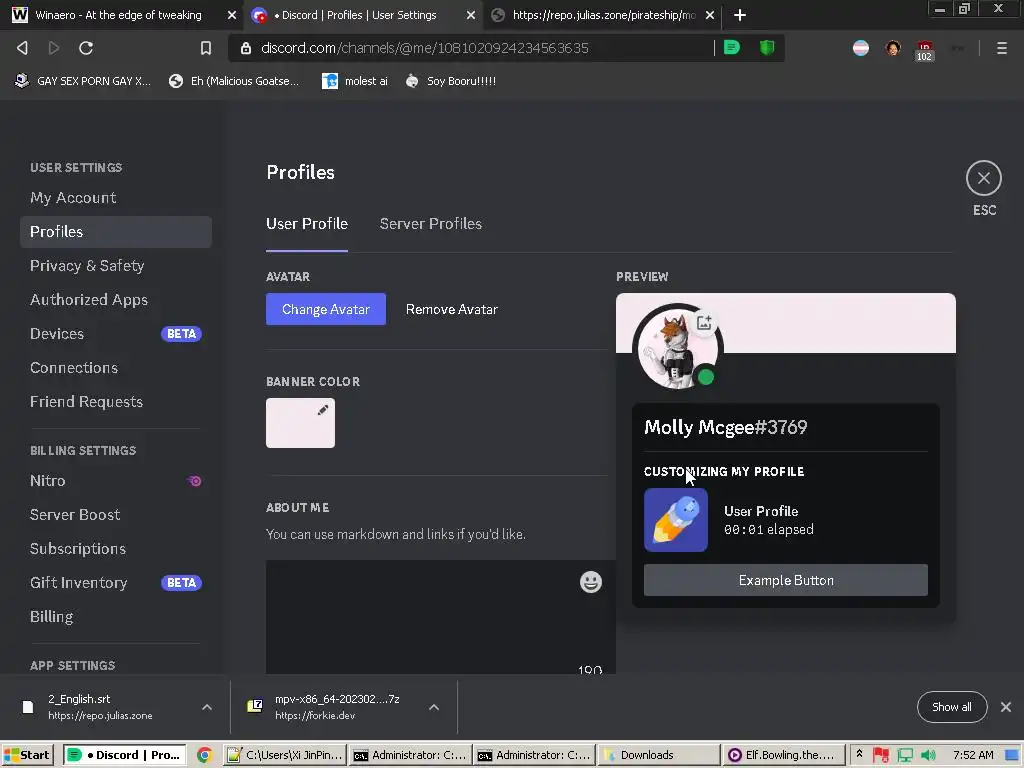This screenshot has height=768, width=1024.
Task: Click the clock showing 7:52 AM
Action: pyautogui.click(x=972, y=755)
